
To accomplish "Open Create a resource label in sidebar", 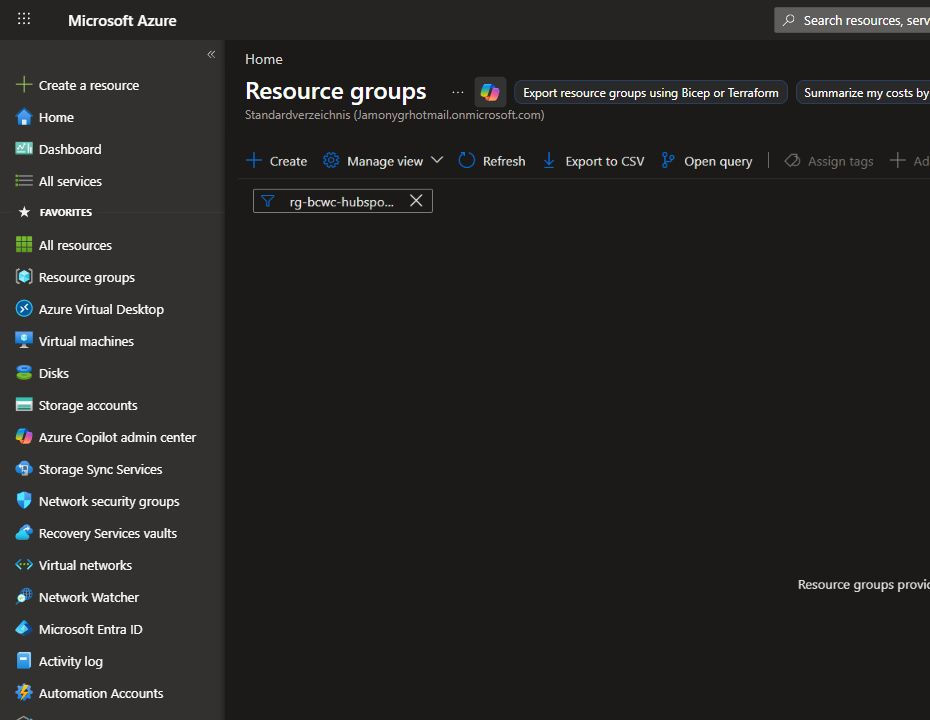I will click(89, 85).
